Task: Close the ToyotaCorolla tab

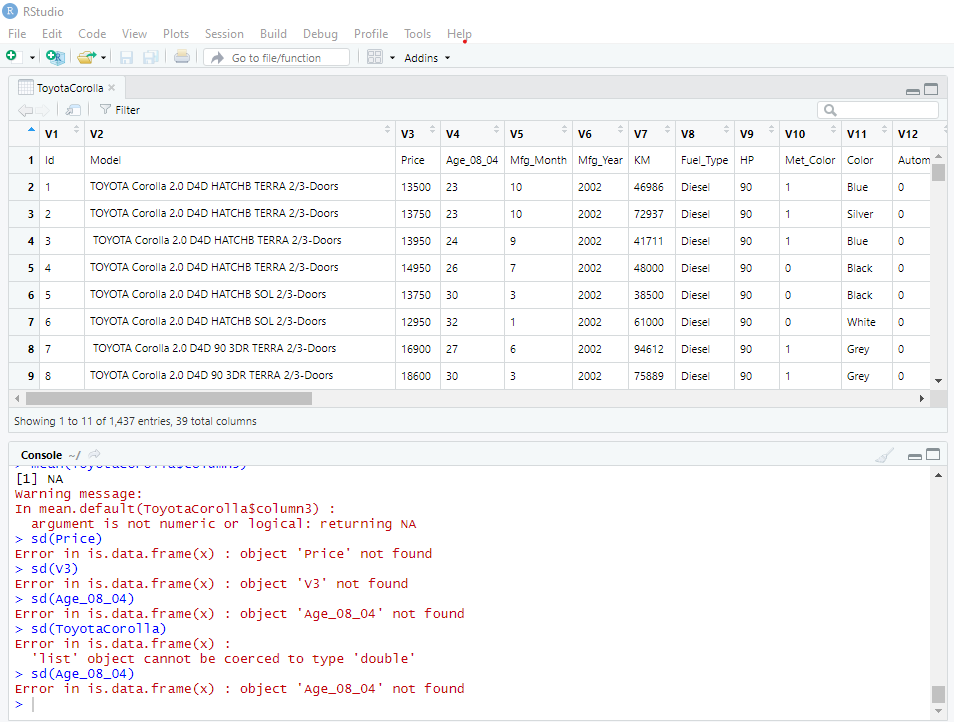Action: coord(112,88)
